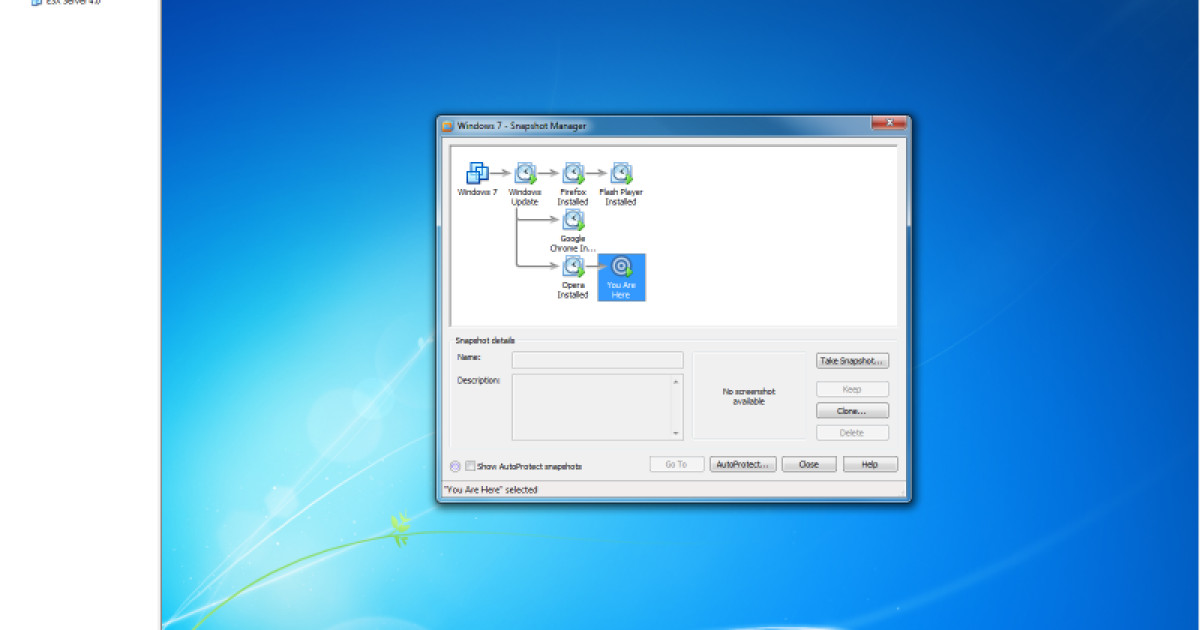This screenshot has height=630, width=1200.
Task: Click the Snapshot Manager title bar icon
Action: click(x=447, y=126)
